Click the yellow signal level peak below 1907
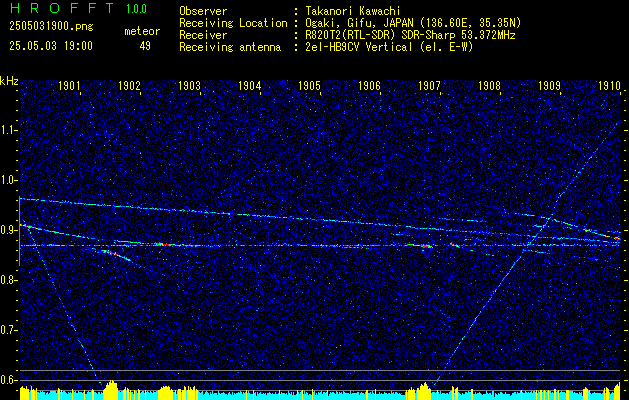The height and width of the screenshot is (400, 629). click(x=424, y=391)
